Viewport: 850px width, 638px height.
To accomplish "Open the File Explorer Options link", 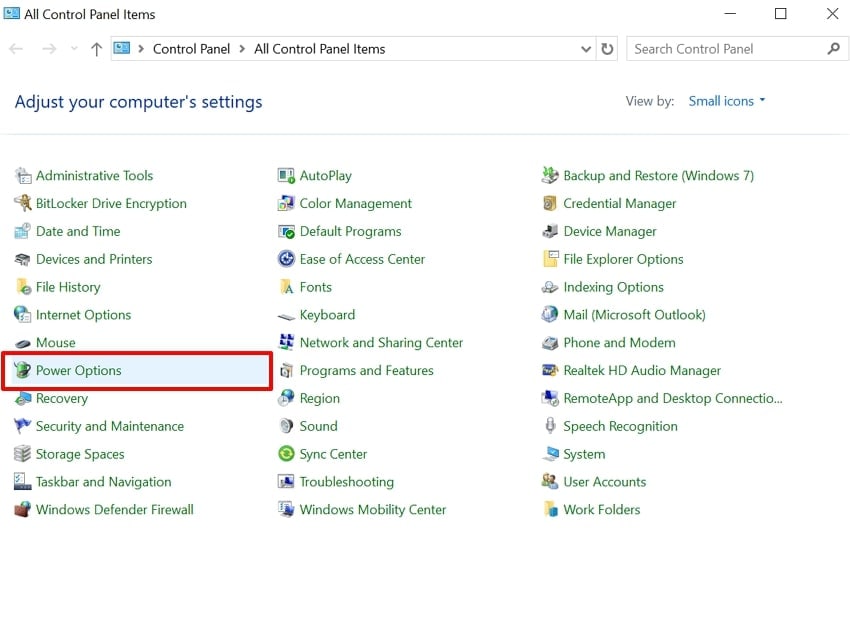I will (623, 259).
